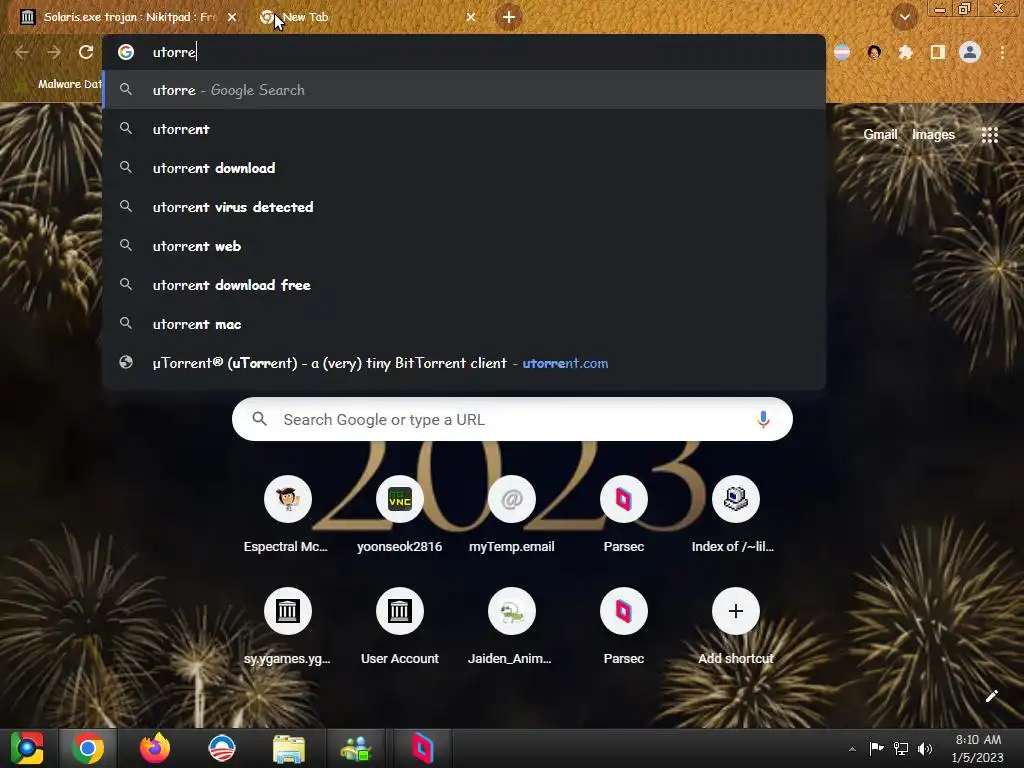Choose the 'utorrent virus detected' suggestion
This screenshot has width=1024, height=768.
464,207
